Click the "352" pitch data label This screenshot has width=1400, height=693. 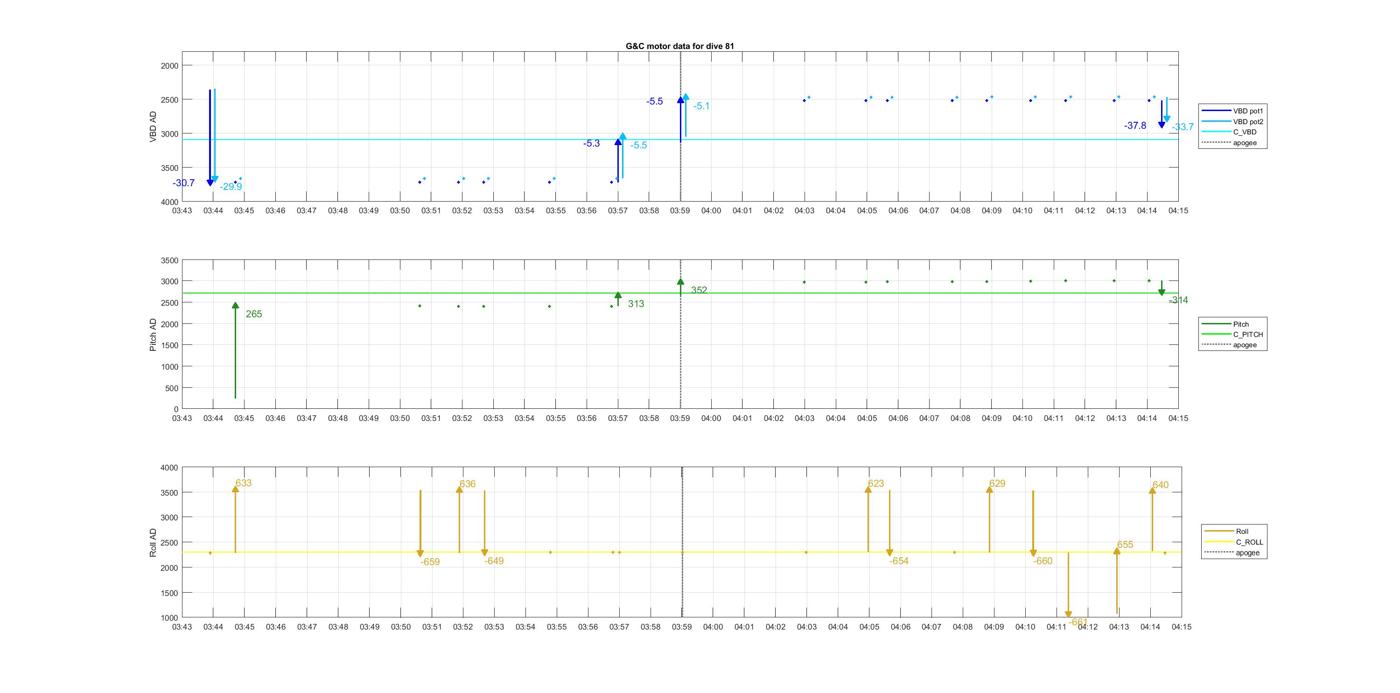(699, 290)
